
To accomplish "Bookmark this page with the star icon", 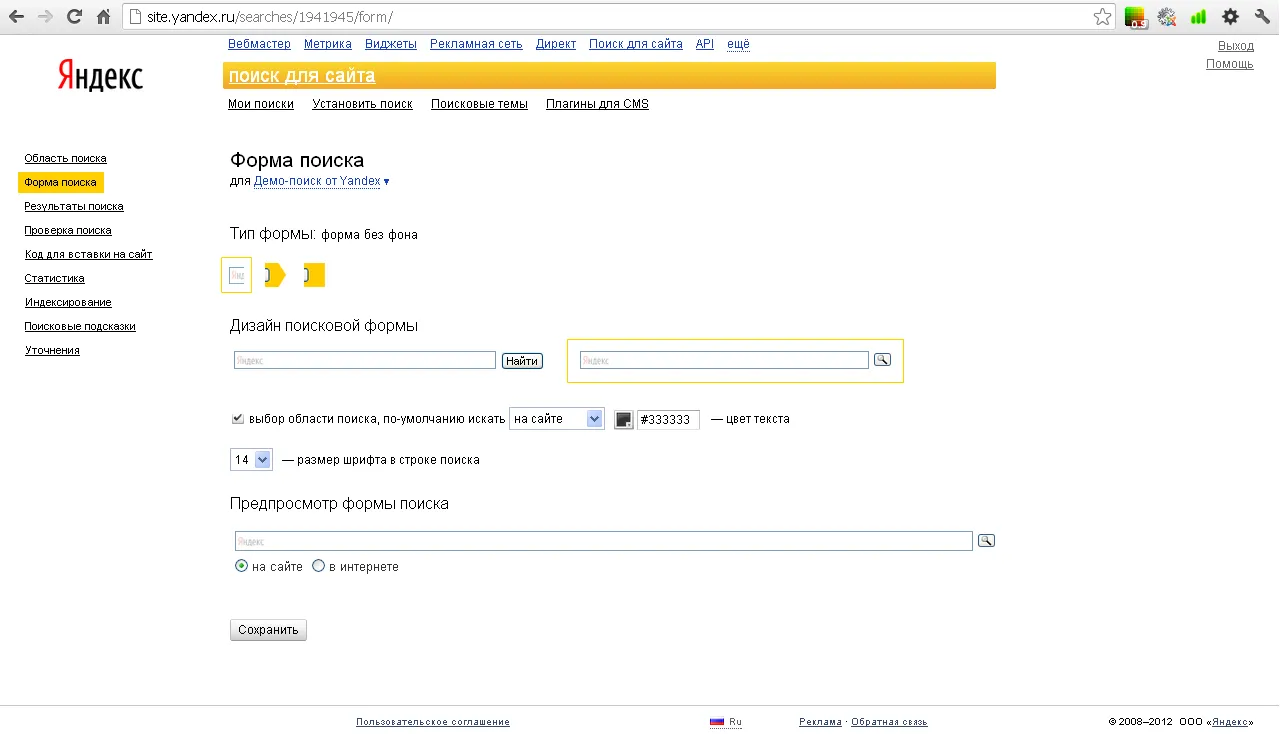I will click(x=1102, y=16).
